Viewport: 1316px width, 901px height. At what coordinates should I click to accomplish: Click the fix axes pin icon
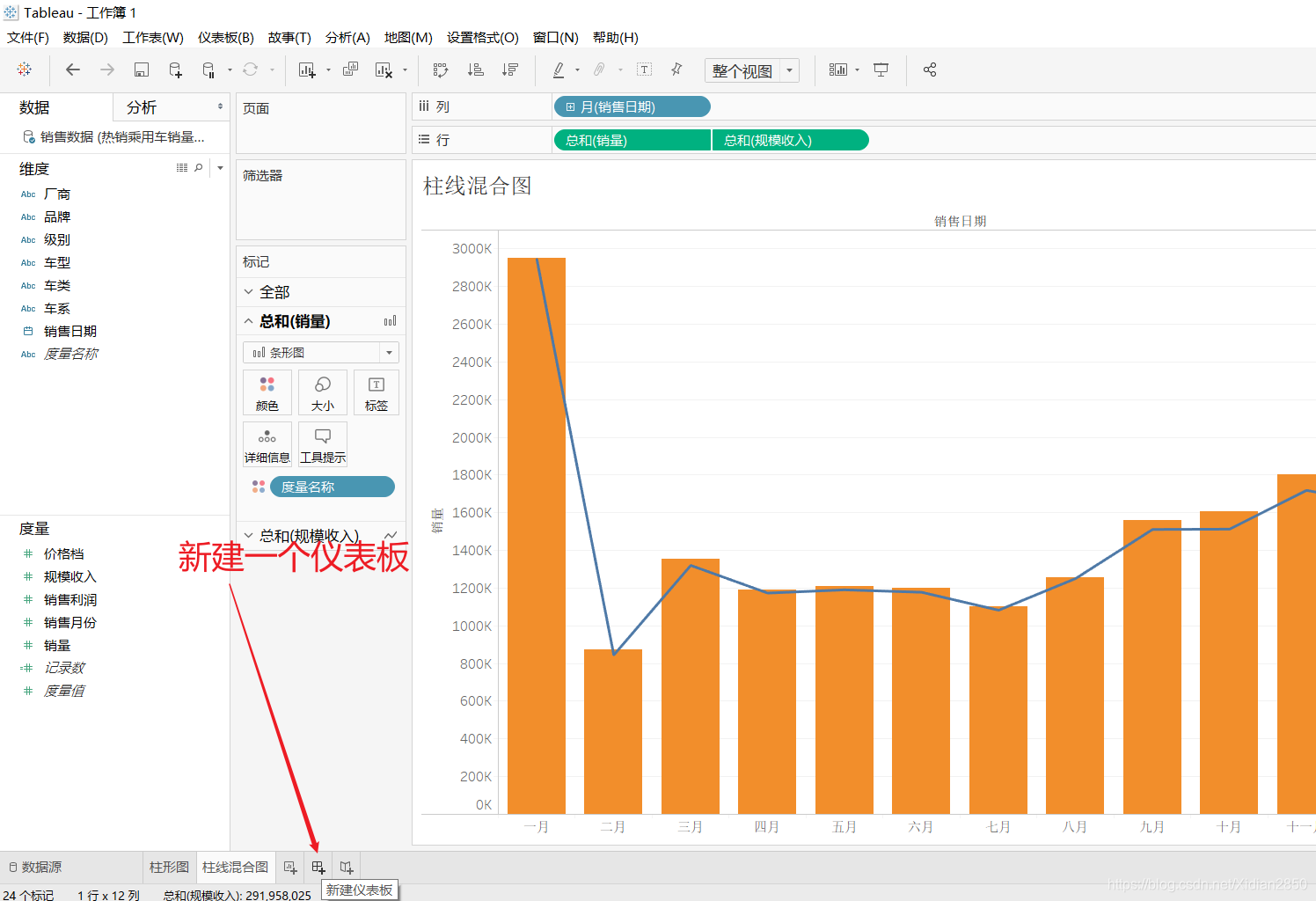[x=676, y=70]
